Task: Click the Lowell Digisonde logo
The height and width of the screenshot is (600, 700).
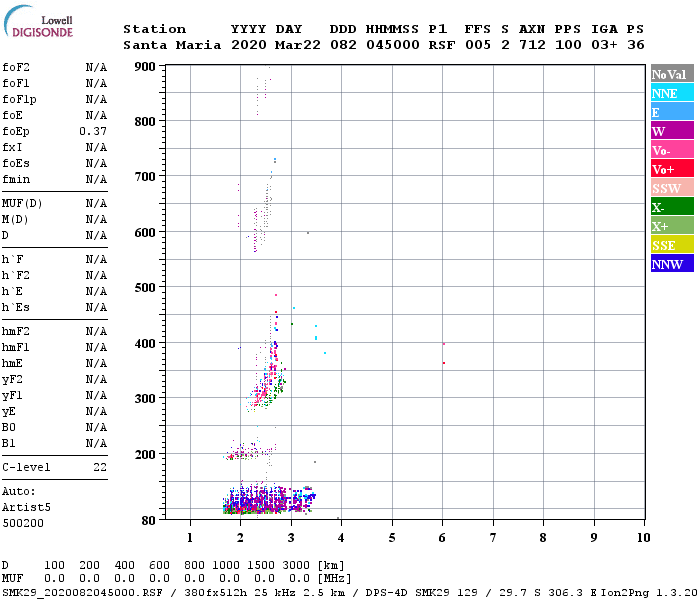Action: click(38, 21)
